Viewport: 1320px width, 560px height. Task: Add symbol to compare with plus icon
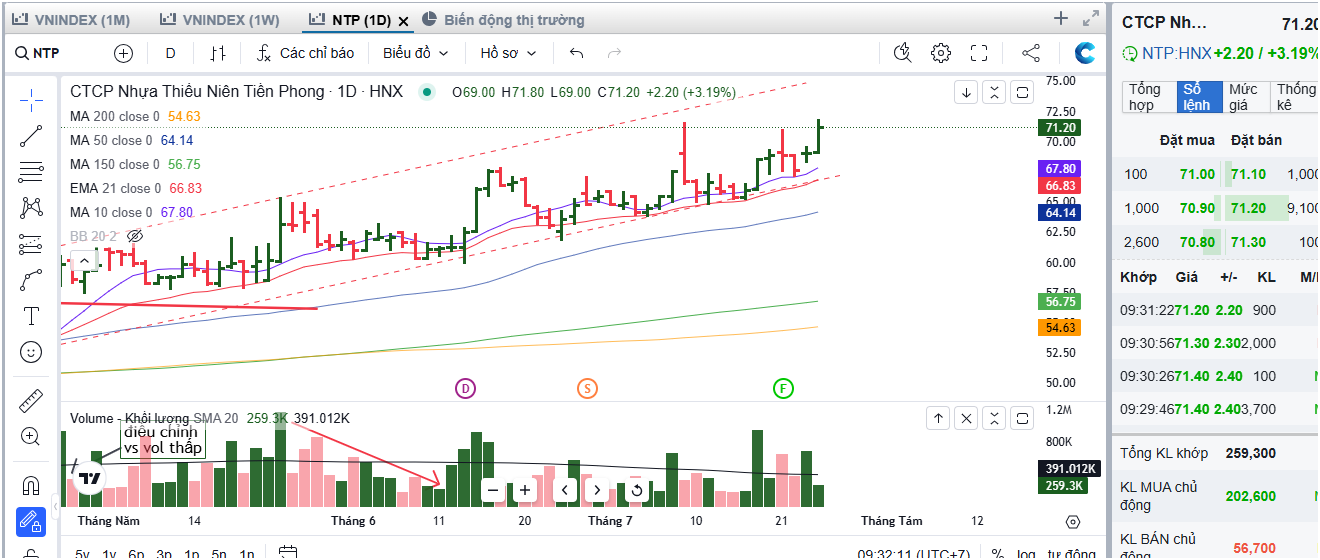coord(123,53)
